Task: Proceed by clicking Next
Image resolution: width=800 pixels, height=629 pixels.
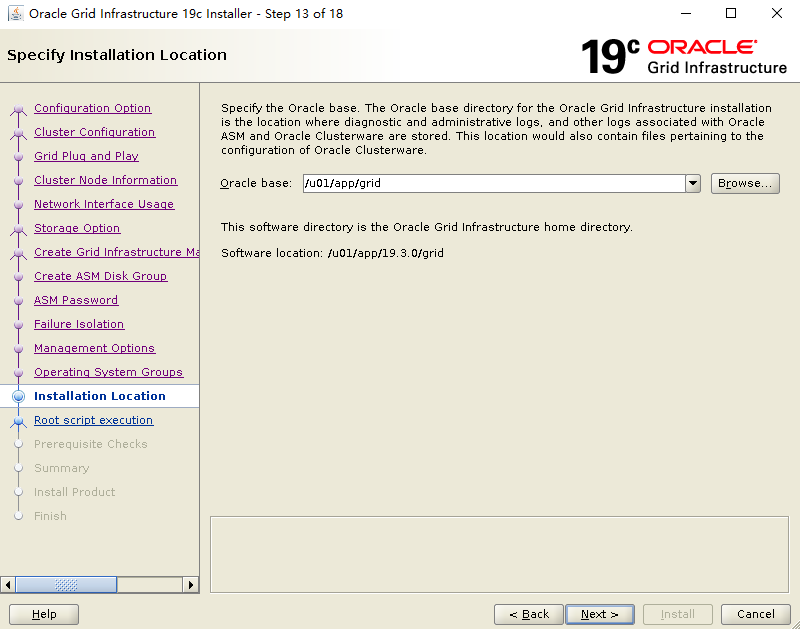Action: tap(599, 614)
